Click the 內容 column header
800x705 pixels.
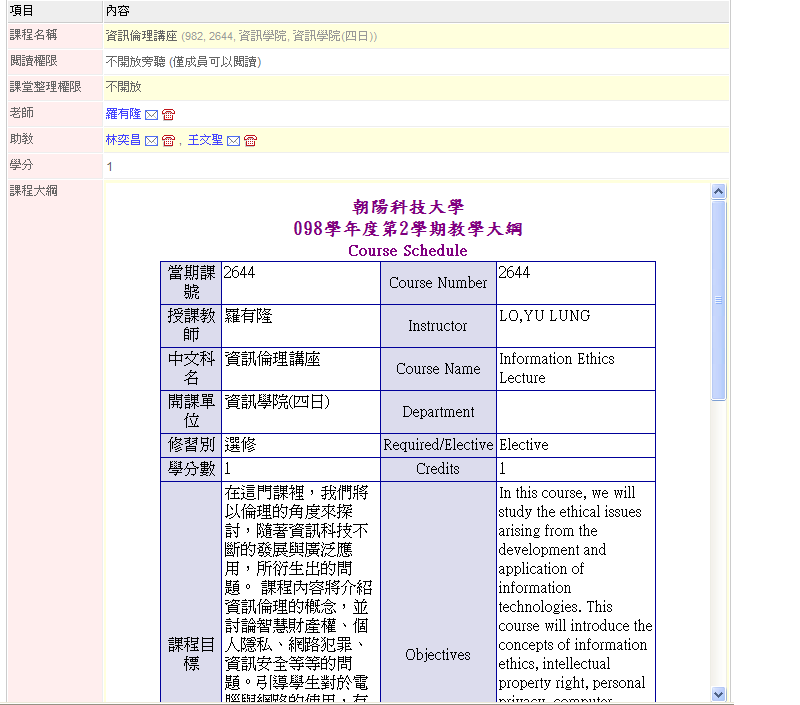pos(116,10)
